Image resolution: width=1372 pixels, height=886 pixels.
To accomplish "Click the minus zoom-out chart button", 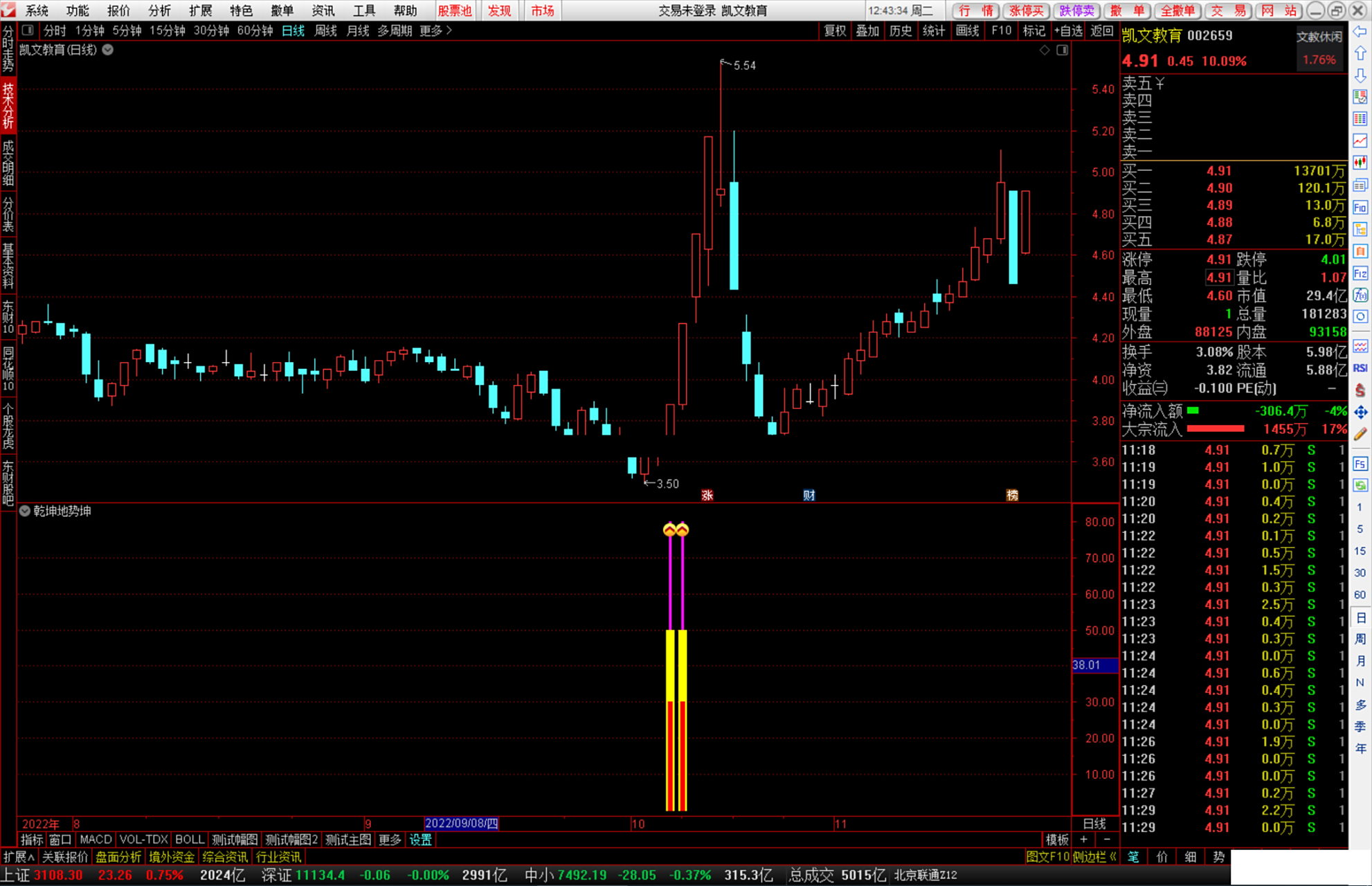I will tap(1107, 840).
